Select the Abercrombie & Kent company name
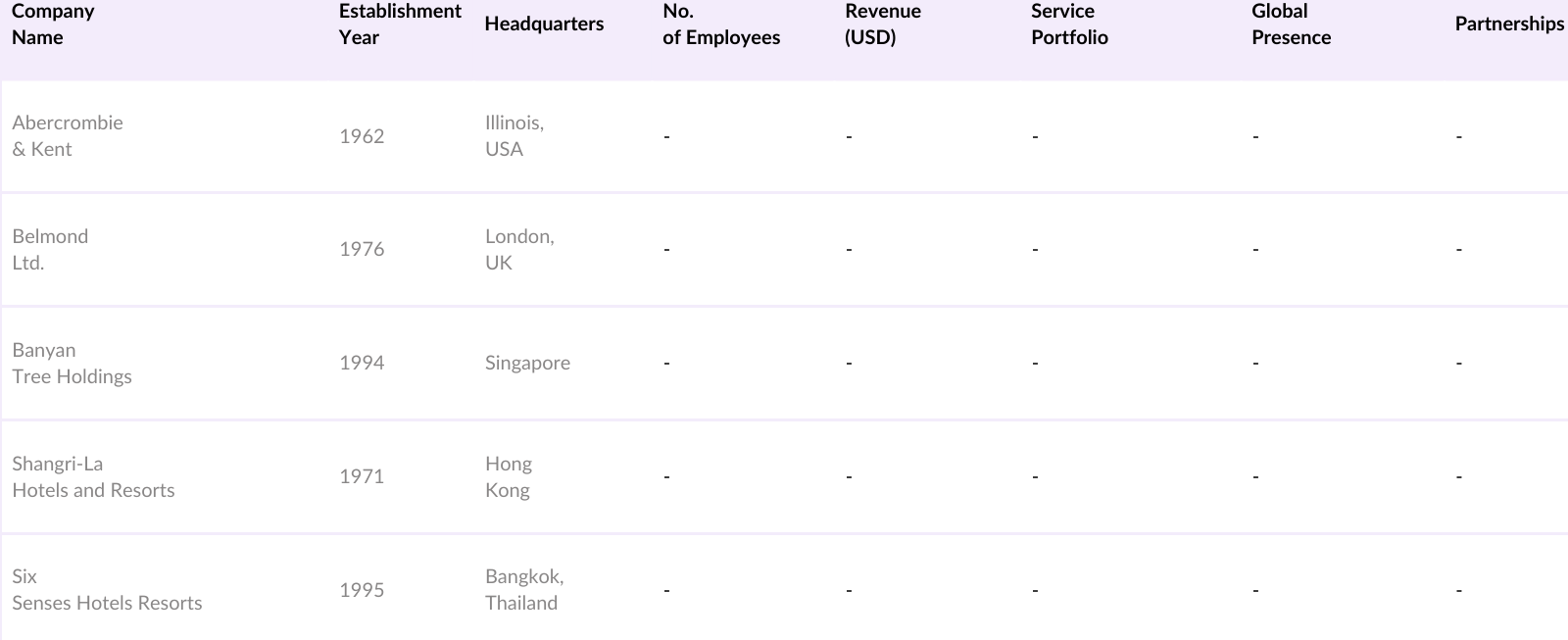The height and width of the screenshot is (640, 1568). pyautogui.click(x=68, y=136)
